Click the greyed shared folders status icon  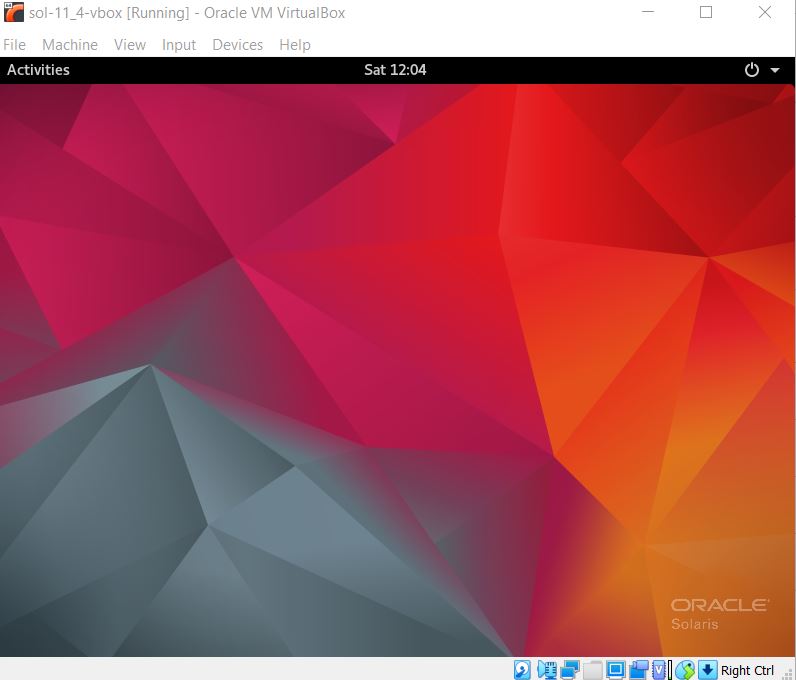(x=592, y=670)
